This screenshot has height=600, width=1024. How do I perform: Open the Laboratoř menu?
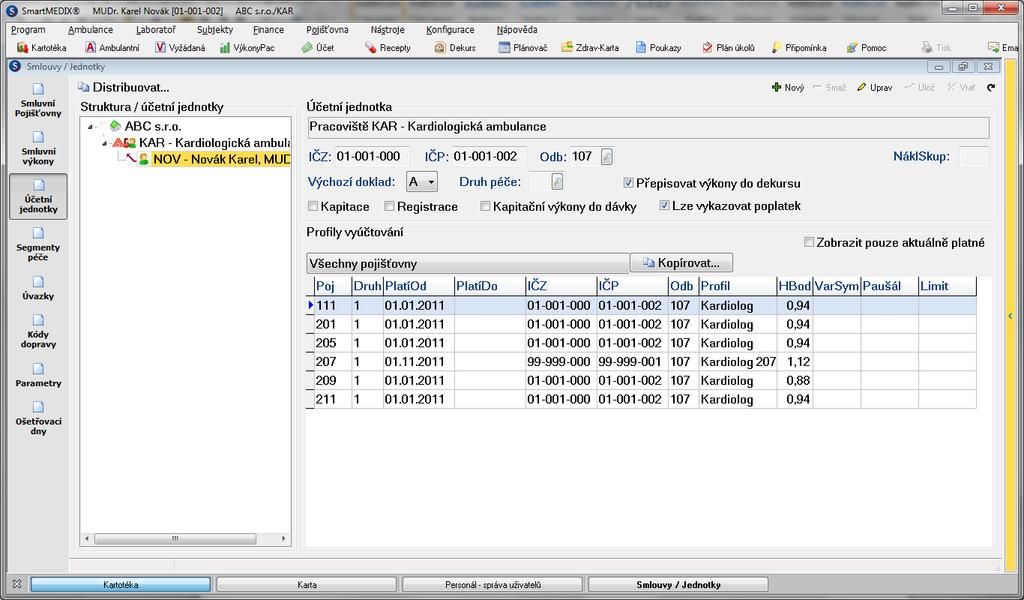tap(155, 29)
